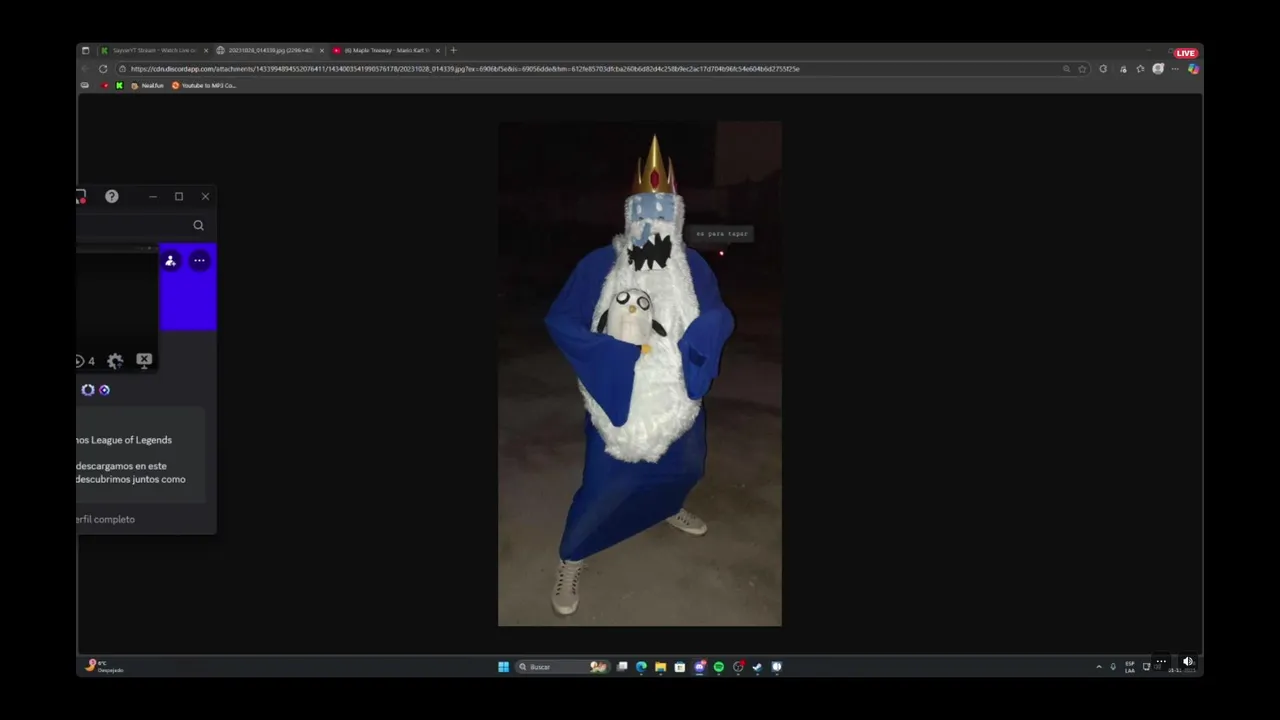Click the taskbar Buscar search box
This screenshot has width=1280, height=720.
pos(562,667)
